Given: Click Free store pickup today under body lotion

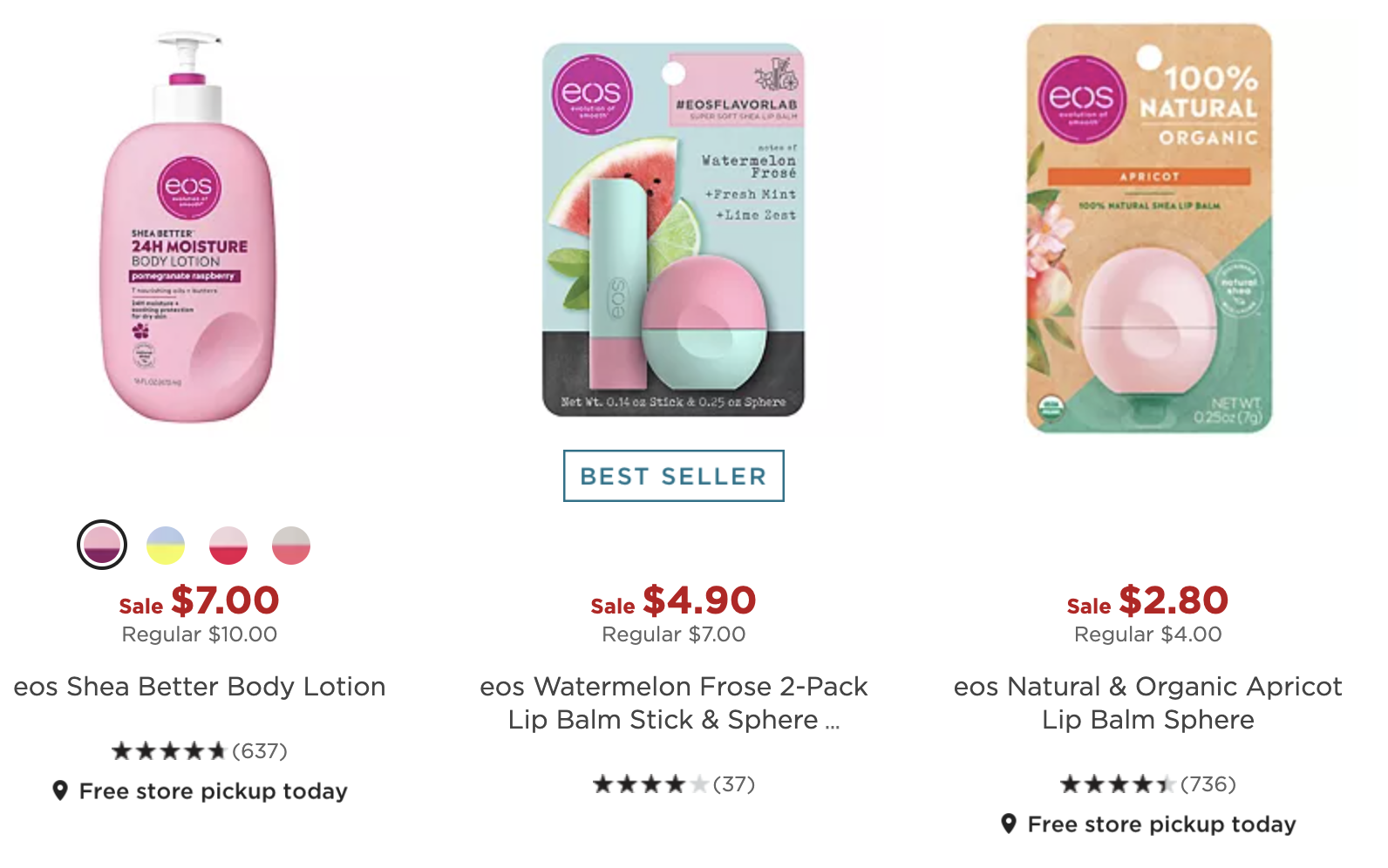Looking at the screenshot, I should [x=214, y=791].
